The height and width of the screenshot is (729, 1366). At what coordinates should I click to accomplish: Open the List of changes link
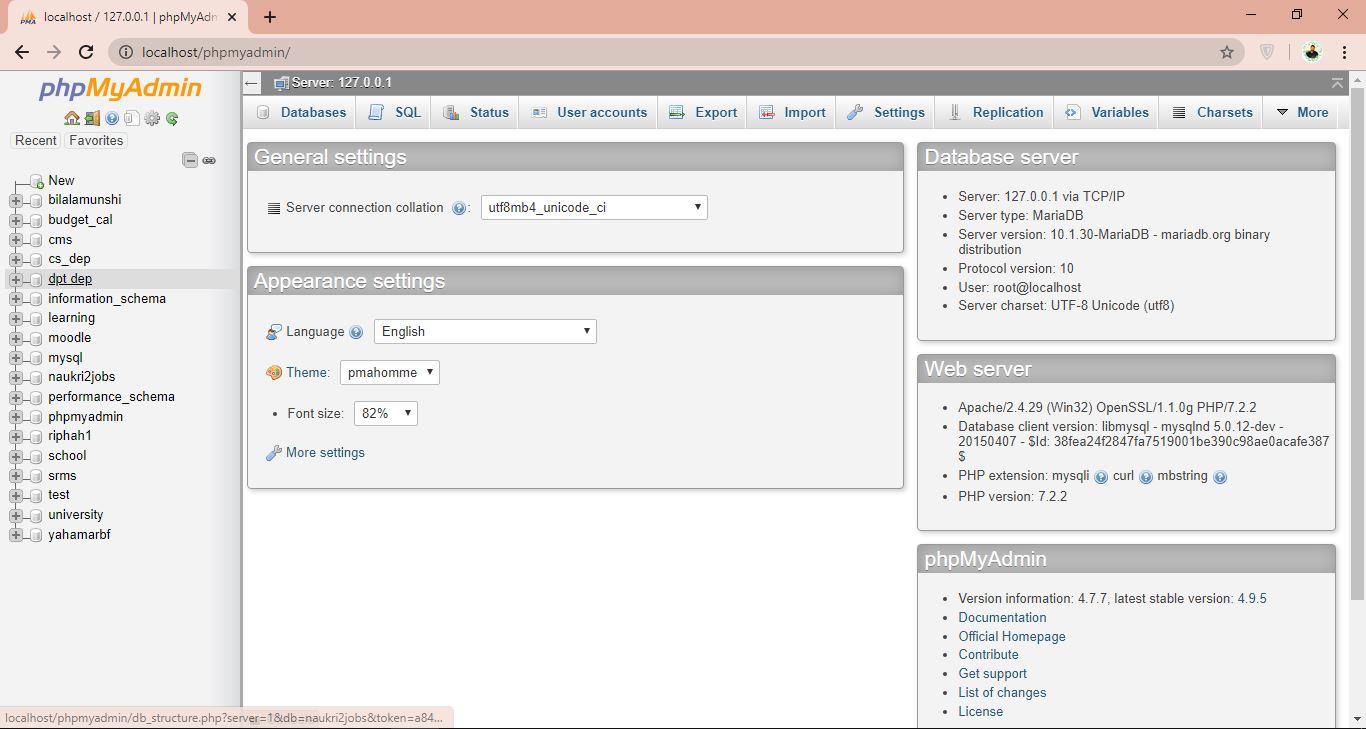pos(1002,693)
